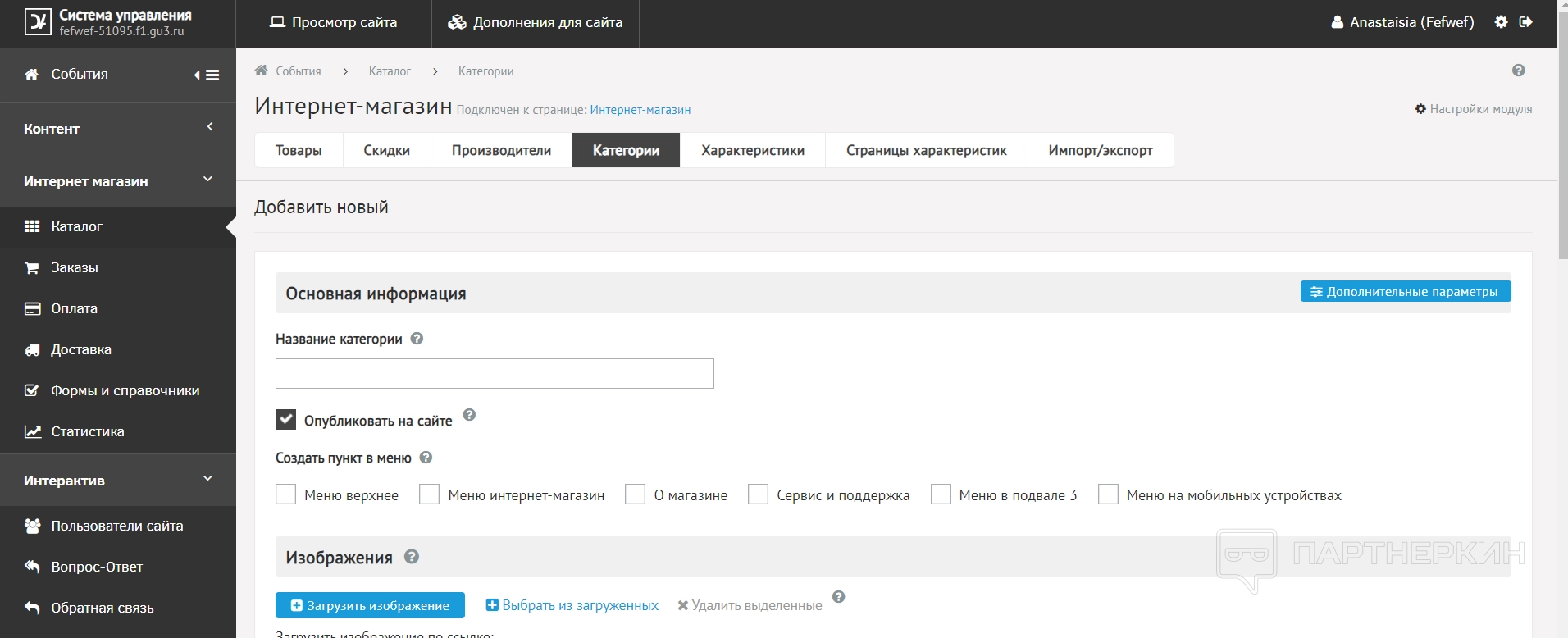Click Дополнительные параметры button
This screenshot has height=638, width=1568.
tap(1405, 291)
